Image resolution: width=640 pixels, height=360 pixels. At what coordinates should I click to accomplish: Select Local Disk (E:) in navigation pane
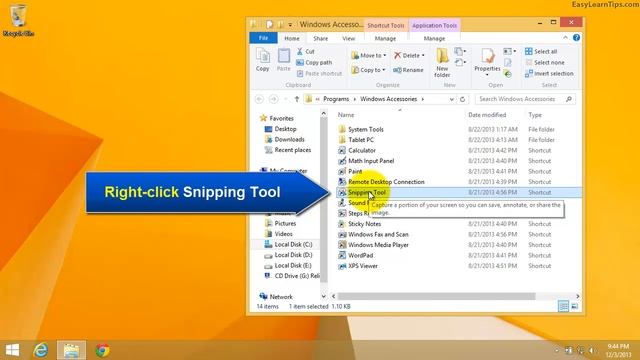(x=288, y=266)
